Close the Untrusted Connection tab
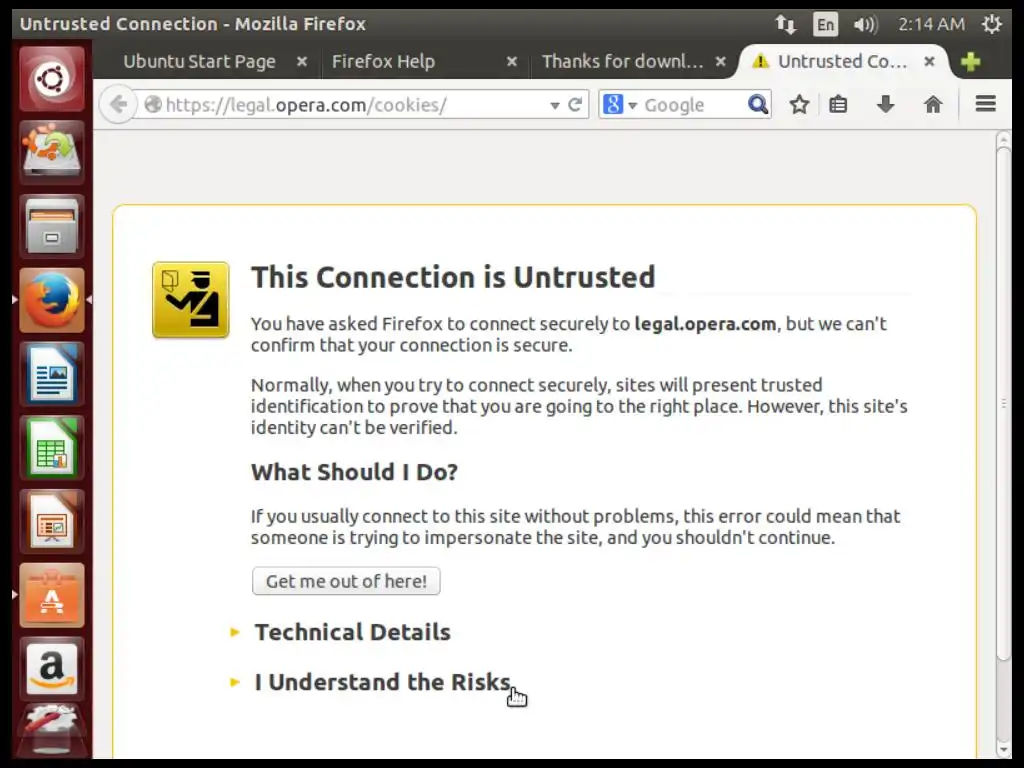 [x=929, y=61]
